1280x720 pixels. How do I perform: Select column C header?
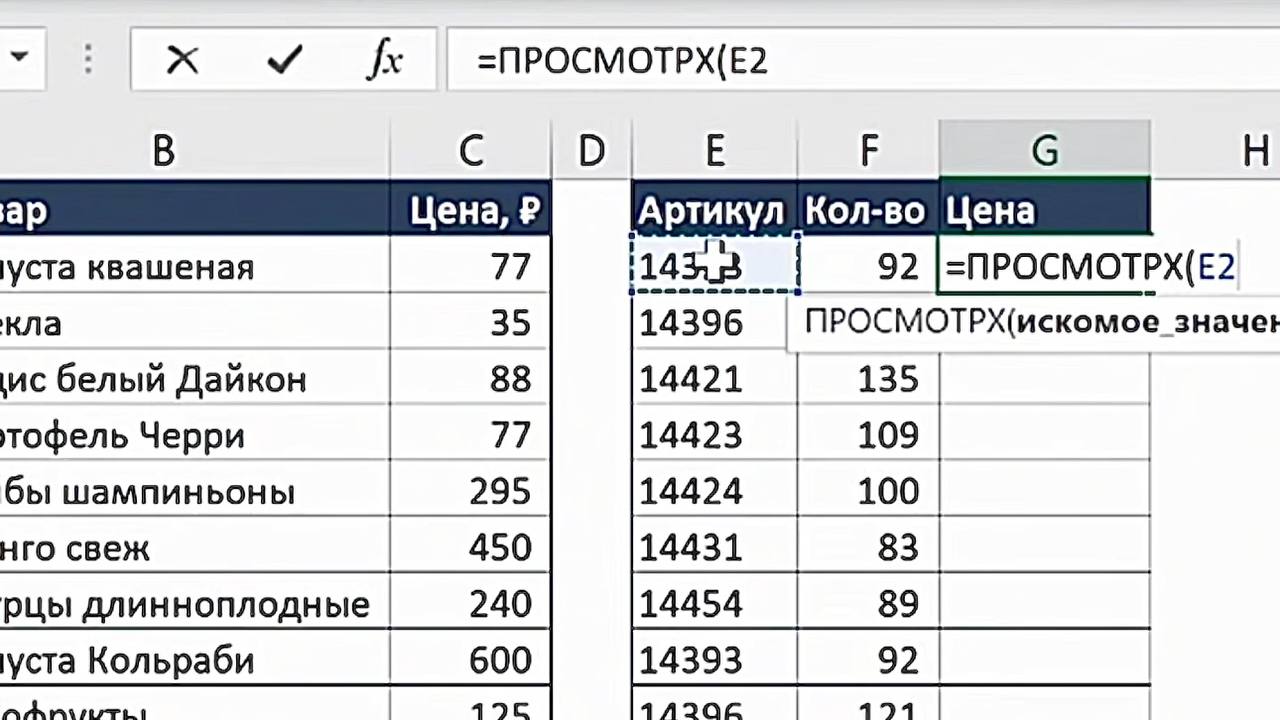(x=470, y=150)
